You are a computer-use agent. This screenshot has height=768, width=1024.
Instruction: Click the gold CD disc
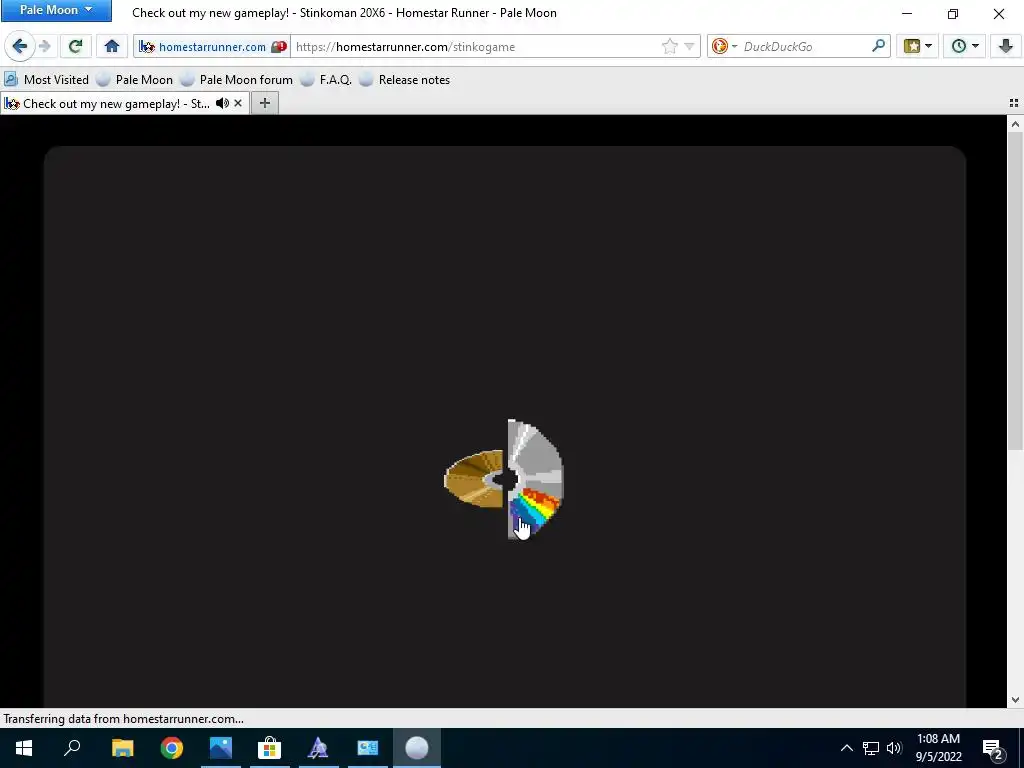coord(474,479)
